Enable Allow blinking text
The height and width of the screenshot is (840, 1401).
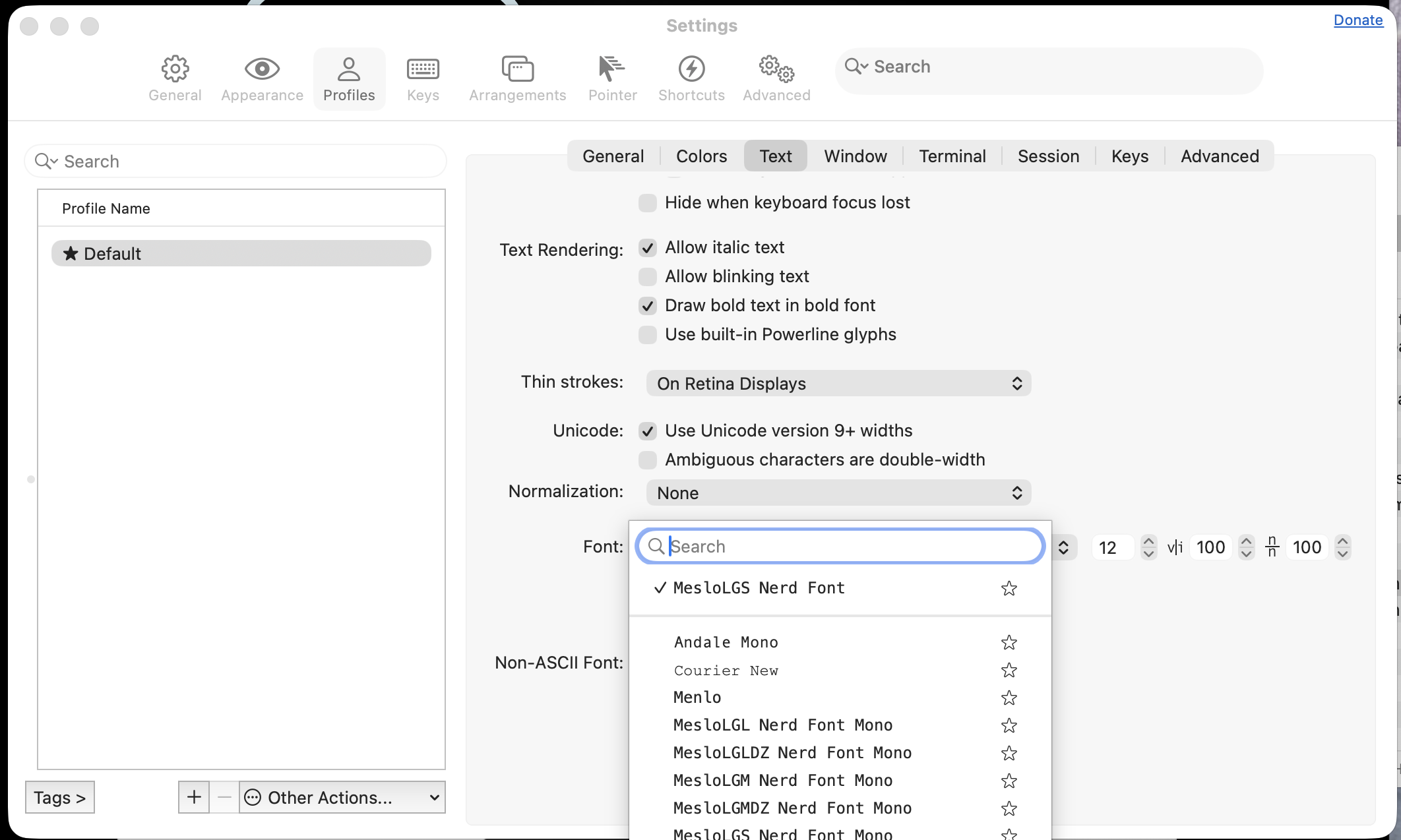tap(647, 276)
